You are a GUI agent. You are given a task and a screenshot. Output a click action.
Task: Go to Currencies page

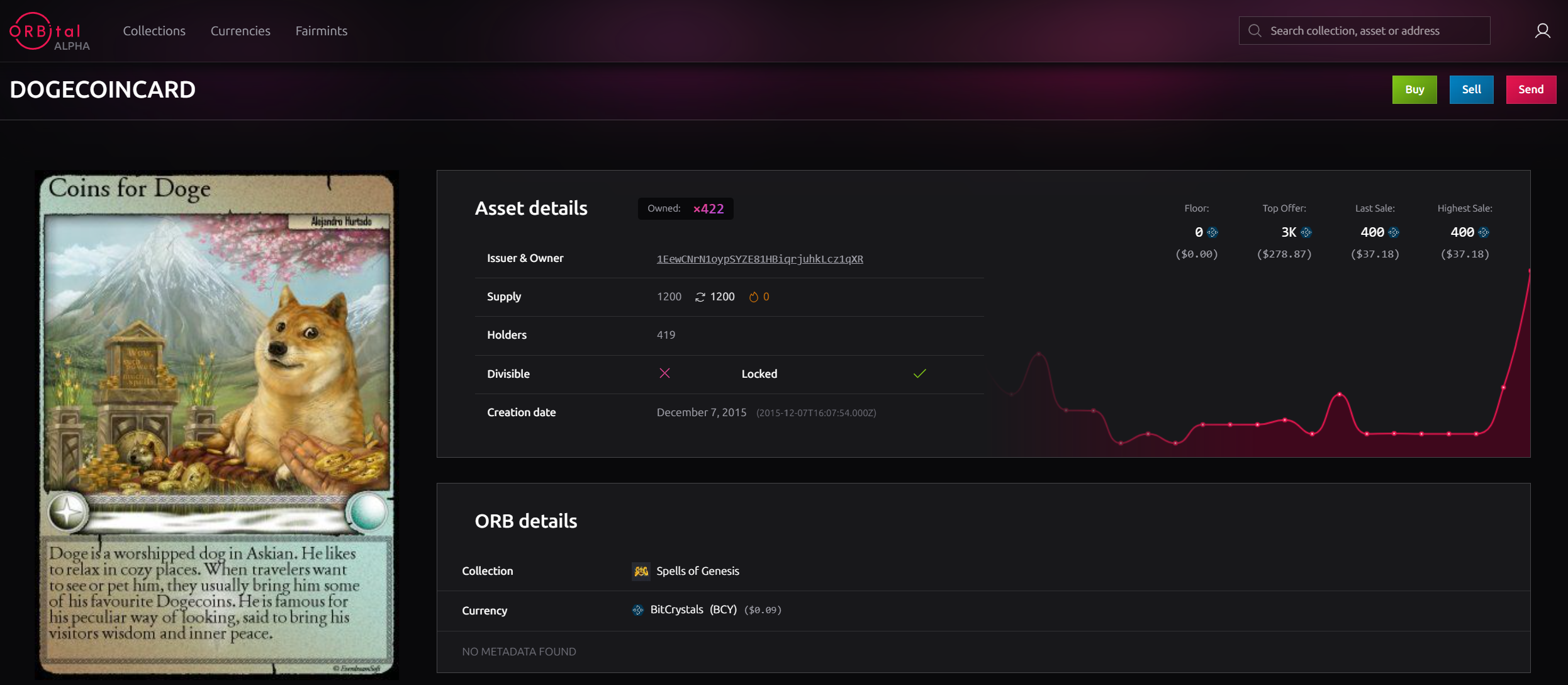240,31
